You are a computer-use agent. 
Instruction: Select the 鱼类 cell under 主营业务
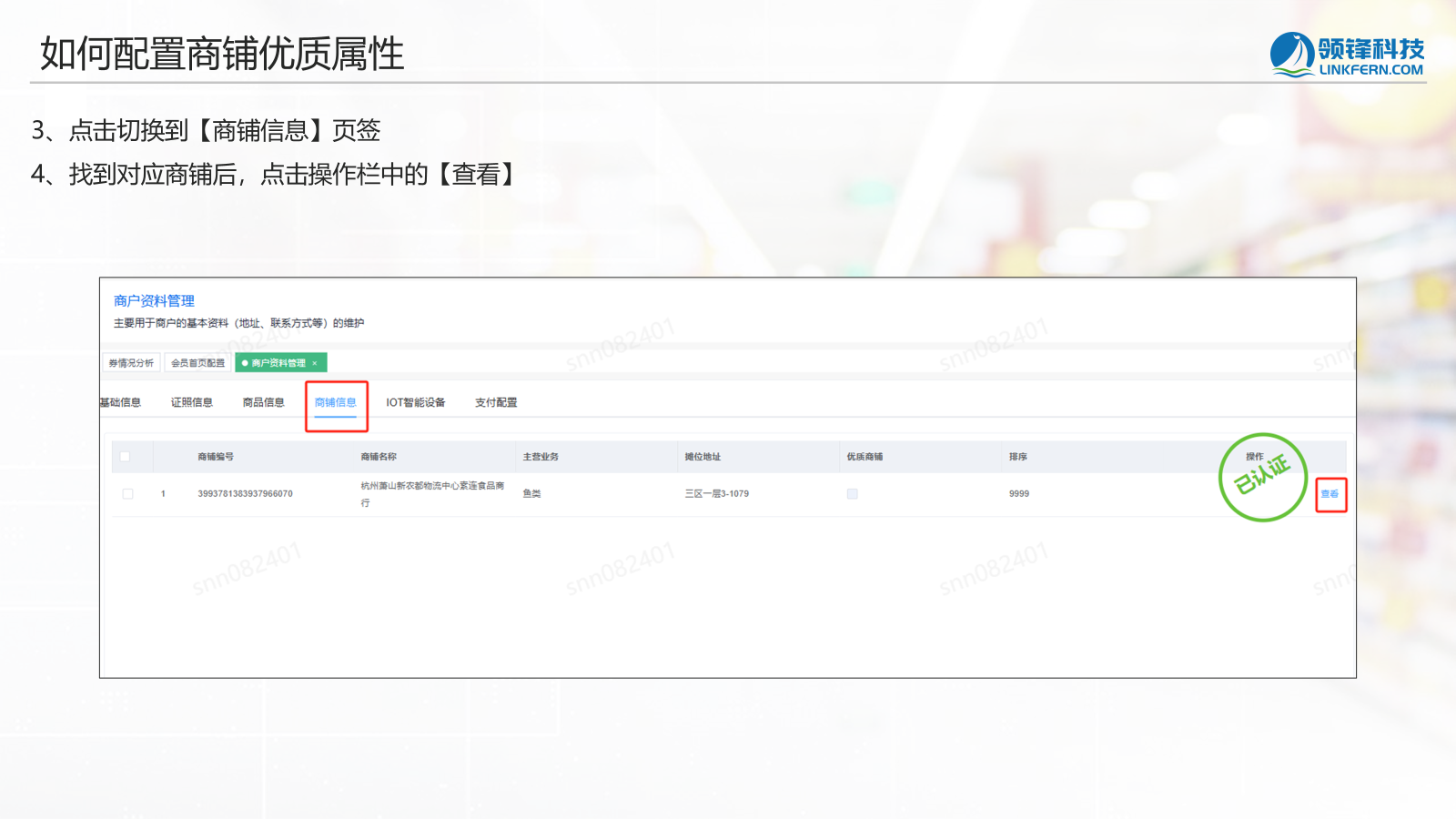[x=531, y=494]
